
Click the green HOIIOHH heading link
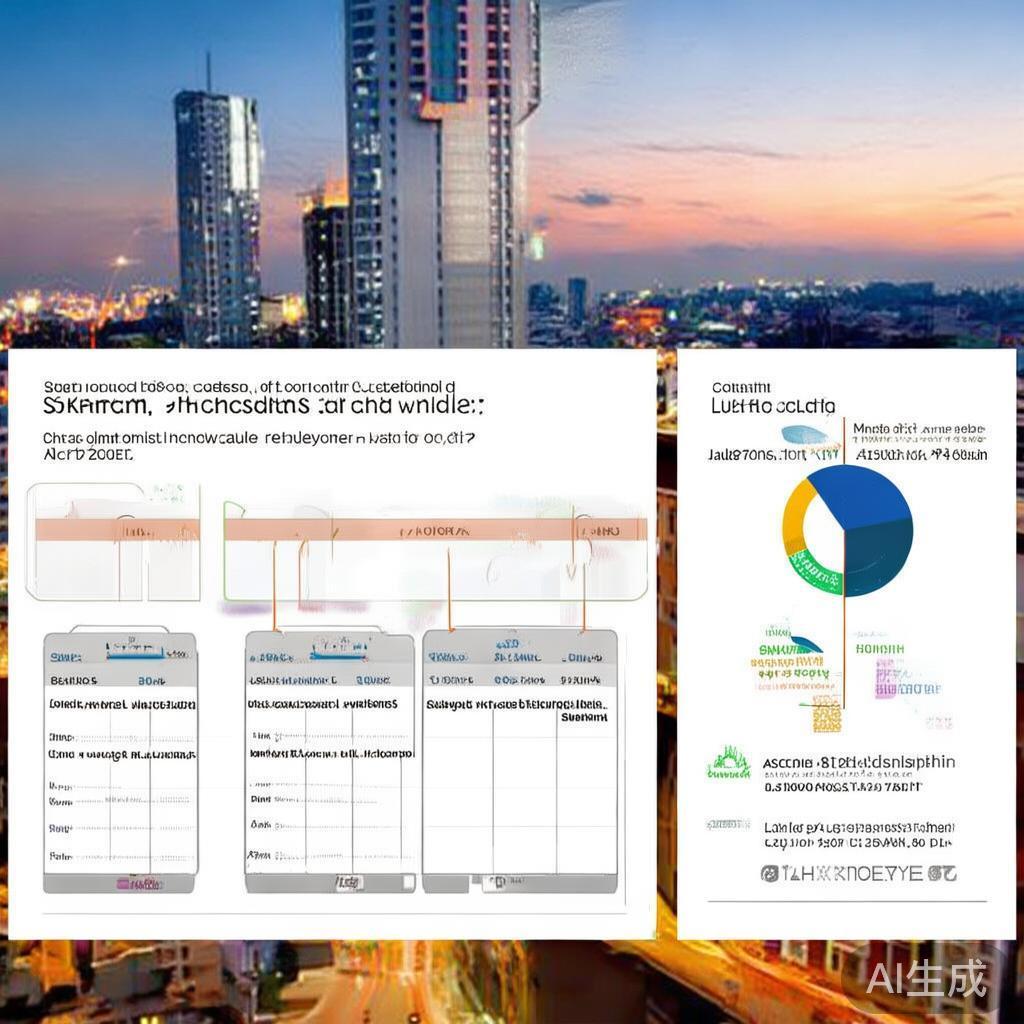click(880, 649)
